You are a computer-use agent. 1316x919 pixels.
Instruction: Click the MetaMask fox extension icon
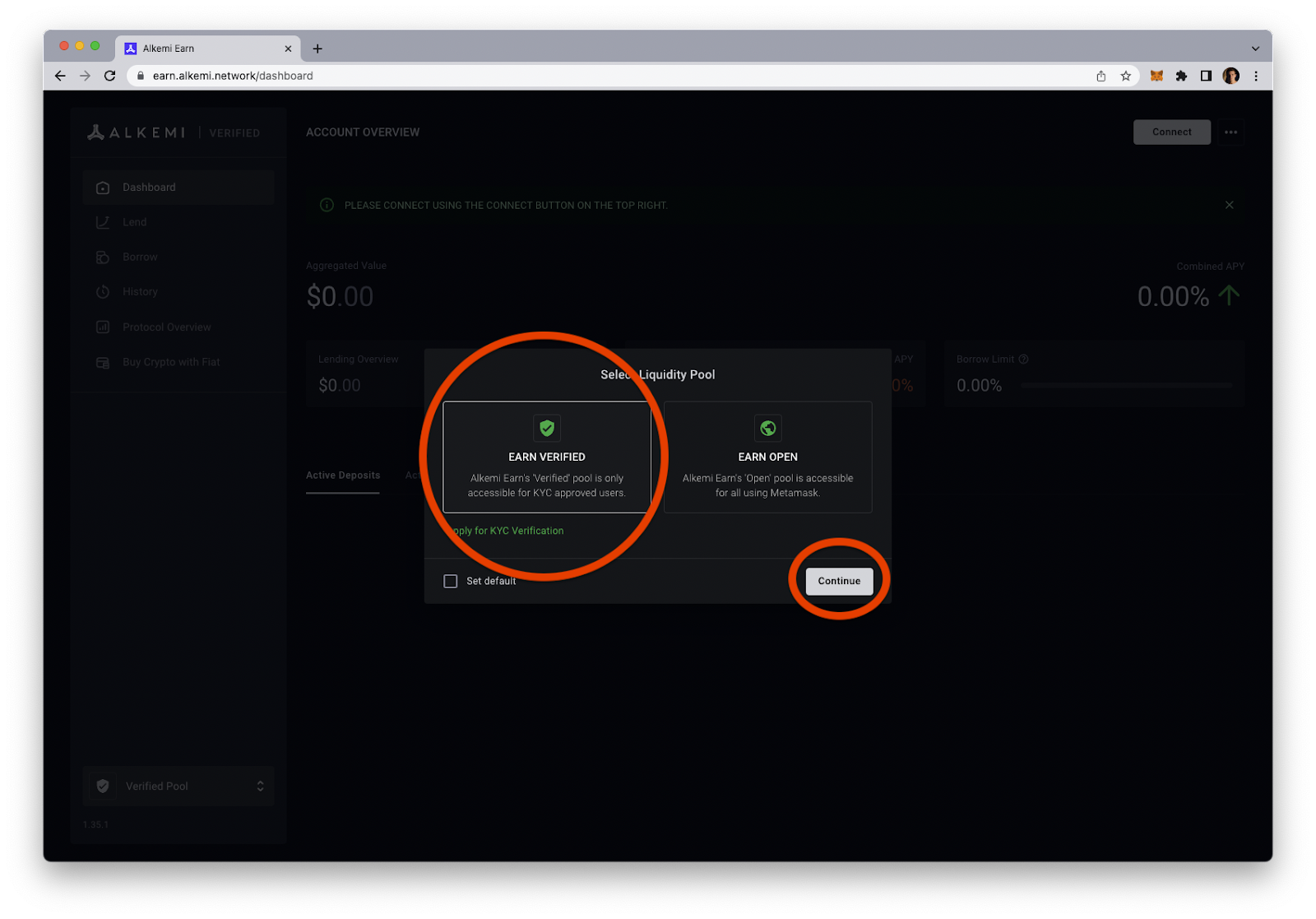pyautogui.click(x=1156, y=76)
